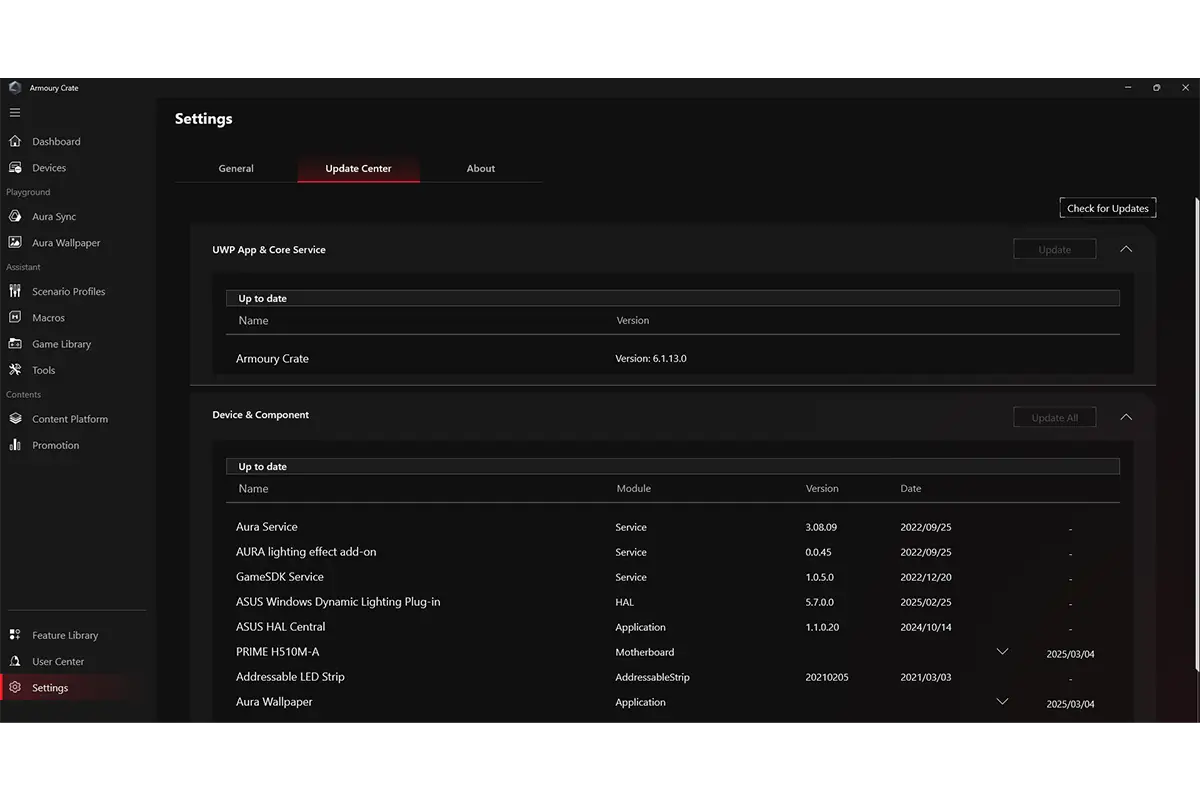
Task: Click version 5.7.0.0 cell
Action: tap(820, 602)
